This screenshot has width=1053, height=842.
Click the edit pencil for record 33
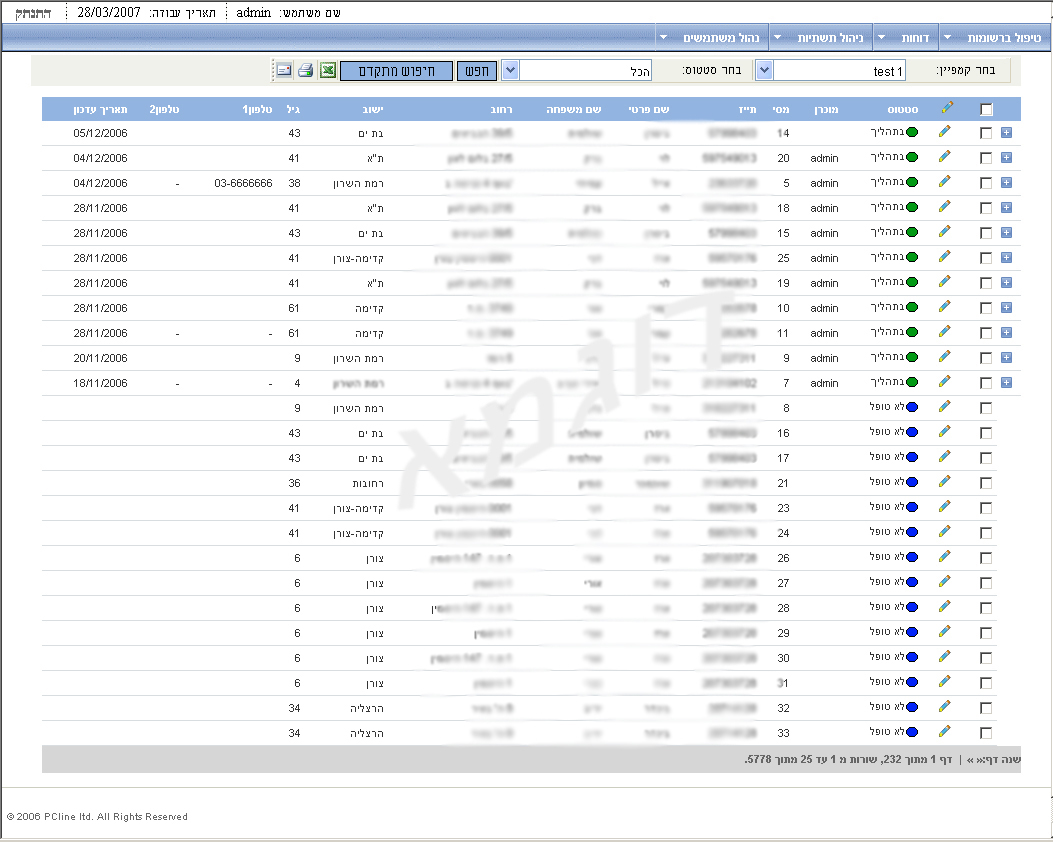(x=945, y=732)
